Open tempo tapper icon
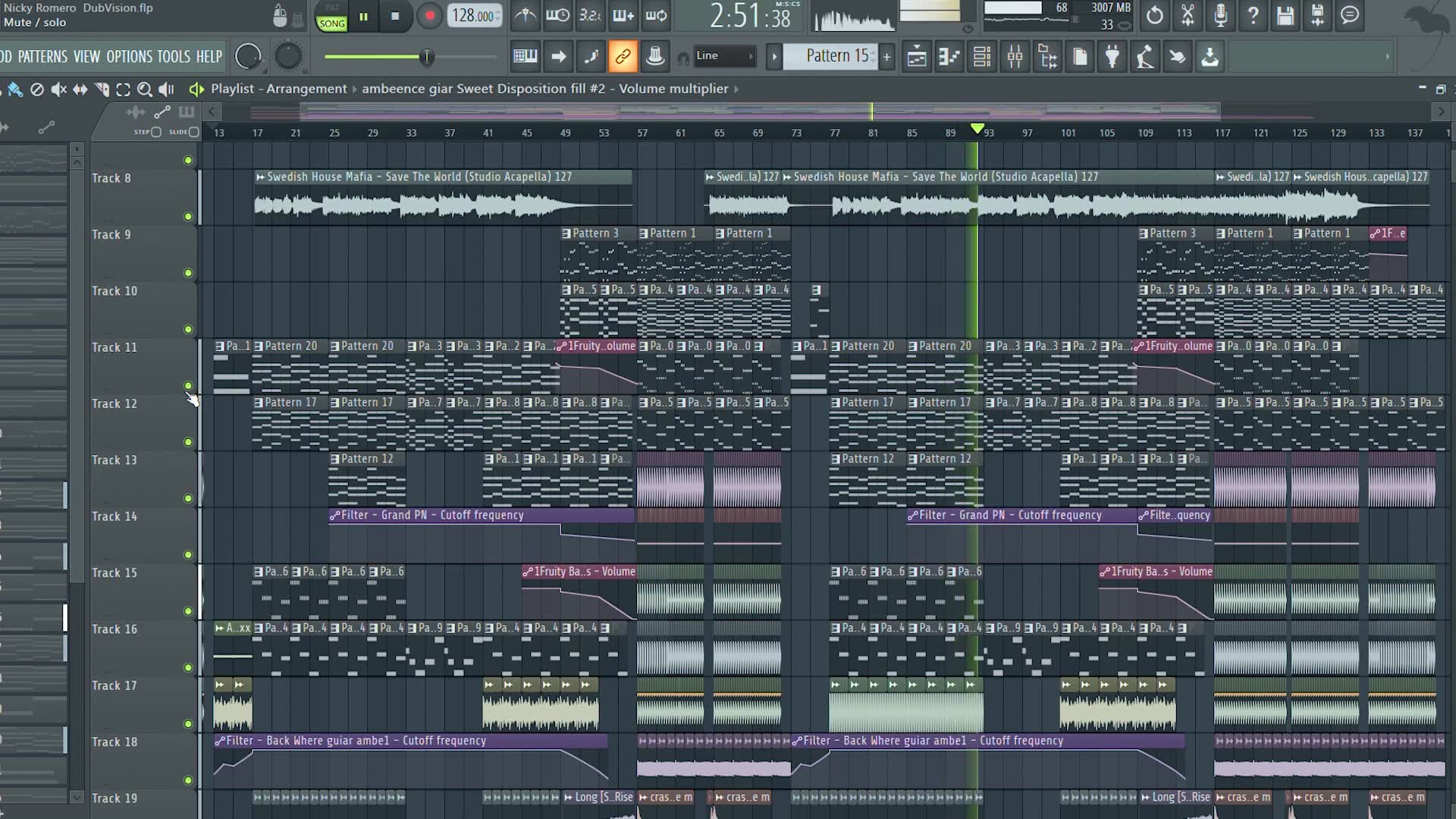Viewport: 1456px width, 819px height. pos(1145,56)
